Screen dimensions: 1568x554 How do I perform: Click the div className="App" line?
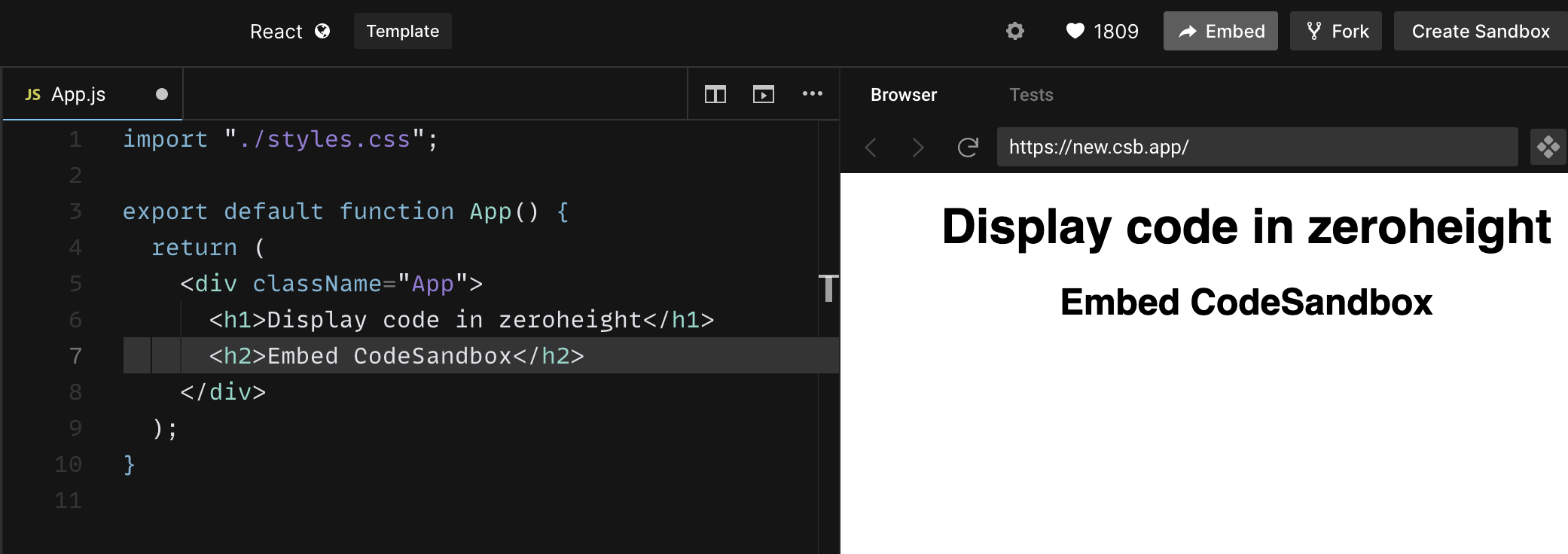(x=331, y=284)
